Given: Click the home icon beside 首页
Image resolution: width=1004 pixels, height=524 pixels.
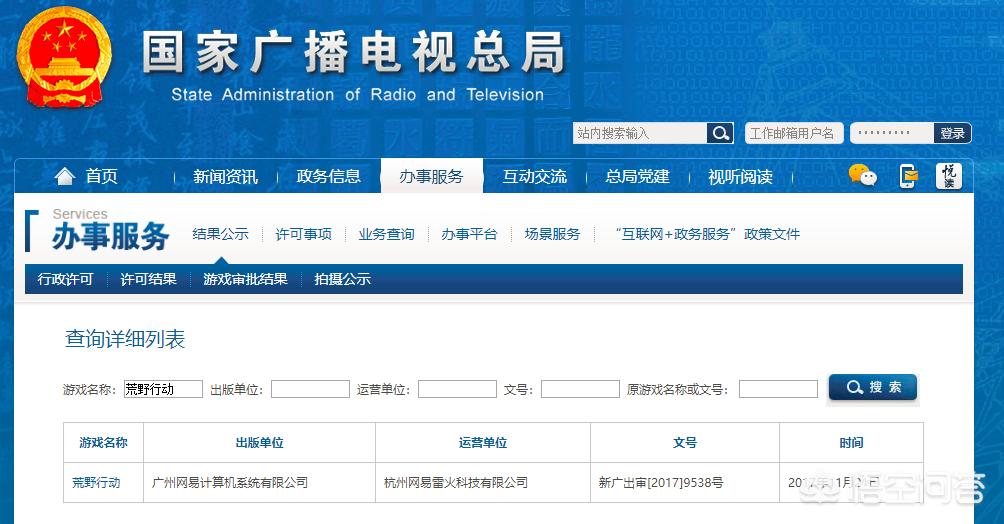Looking at the screenshot, I should point(65,176).
